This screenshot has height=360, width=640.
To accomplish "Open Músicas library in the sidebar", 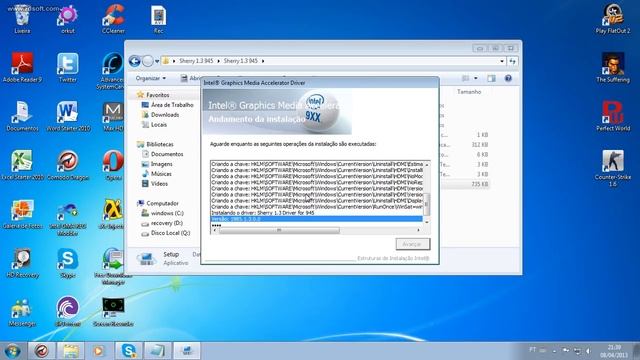I will pyautogui.click(x=161, y=173).
